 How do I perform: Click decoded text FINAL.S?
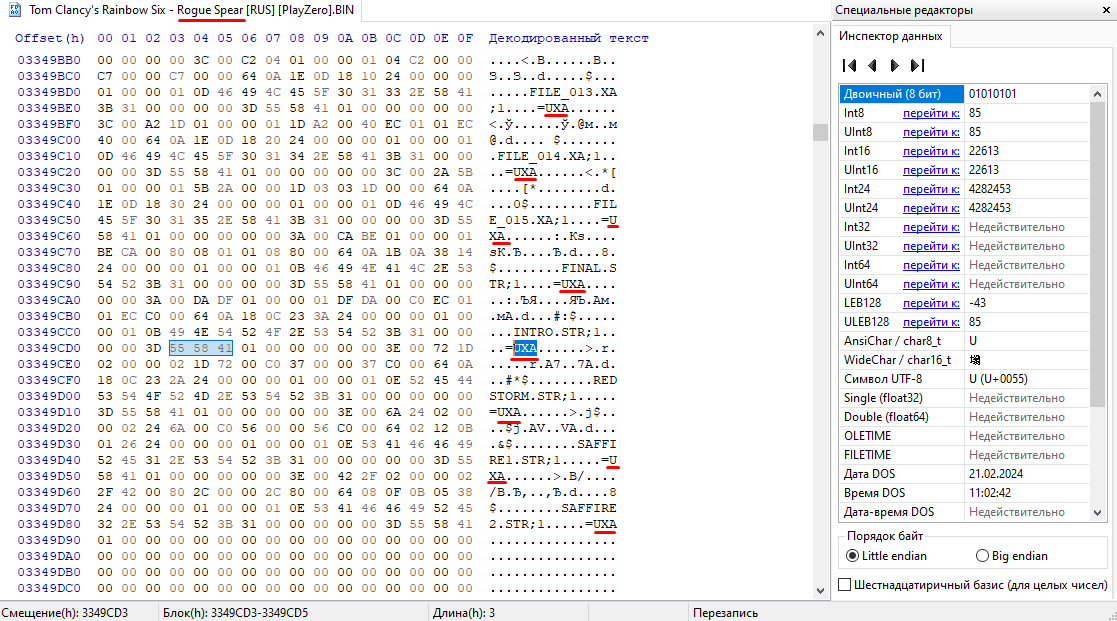(x=588, y=268)
